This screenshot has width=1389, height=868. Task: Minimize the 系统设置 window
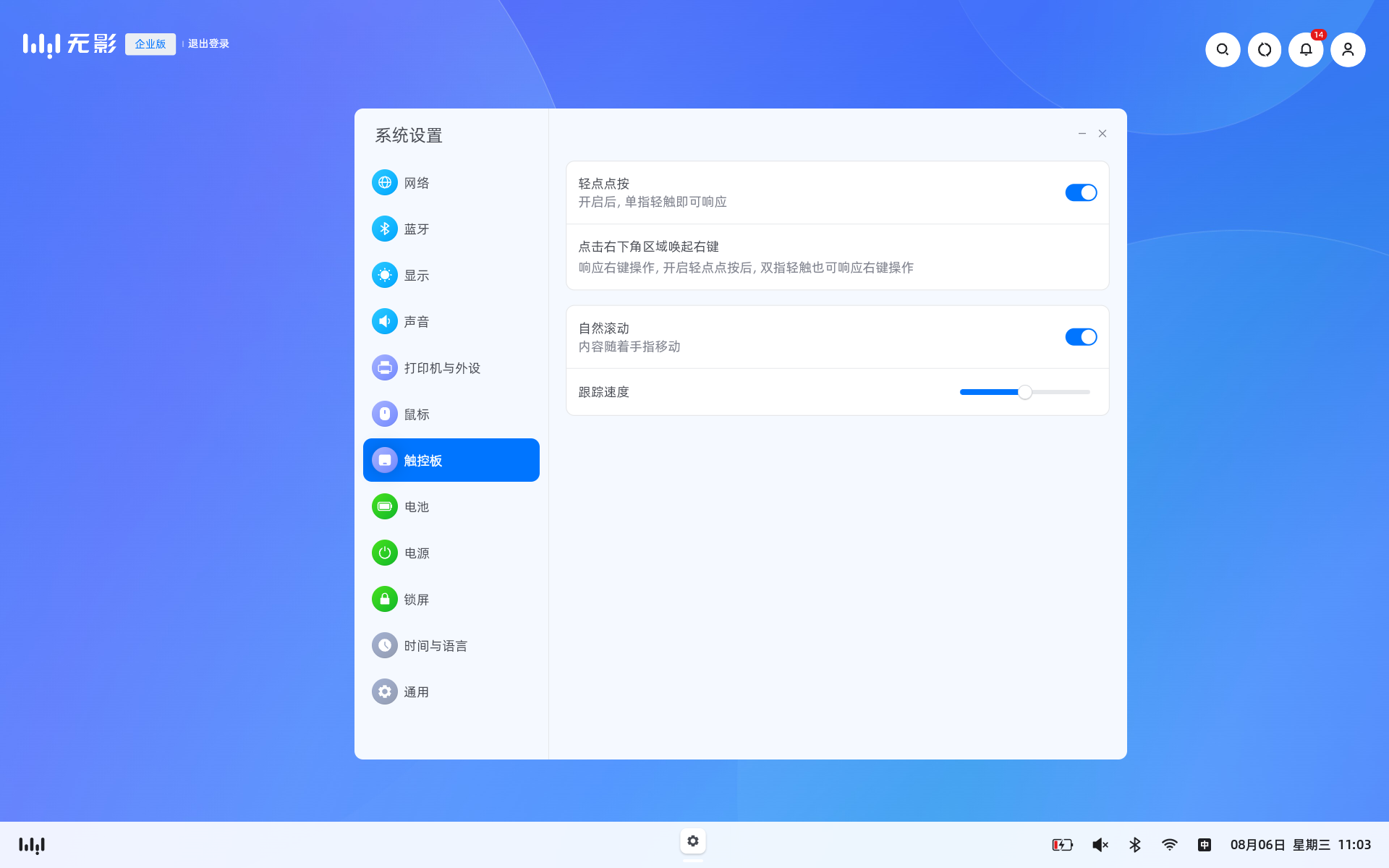pyautogui.click(x=1082, y=134)
